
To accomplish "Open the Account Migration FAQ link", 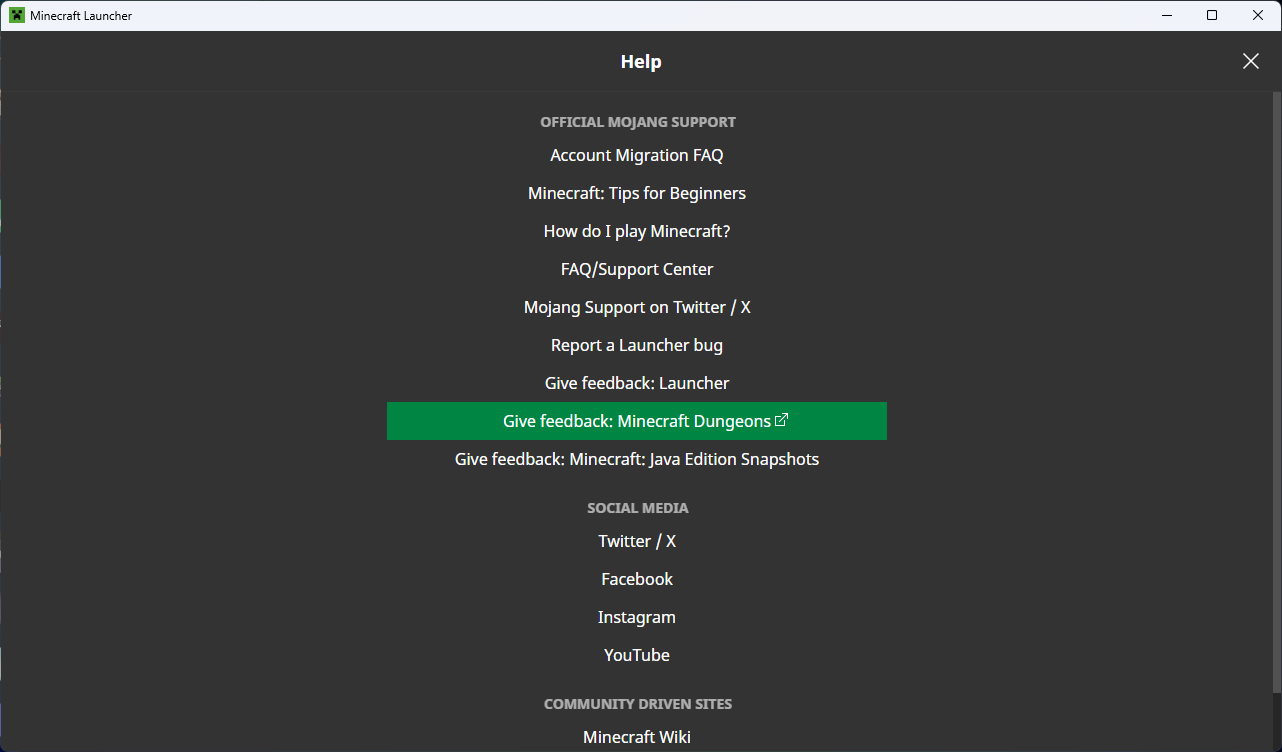I will coord(637,155).
